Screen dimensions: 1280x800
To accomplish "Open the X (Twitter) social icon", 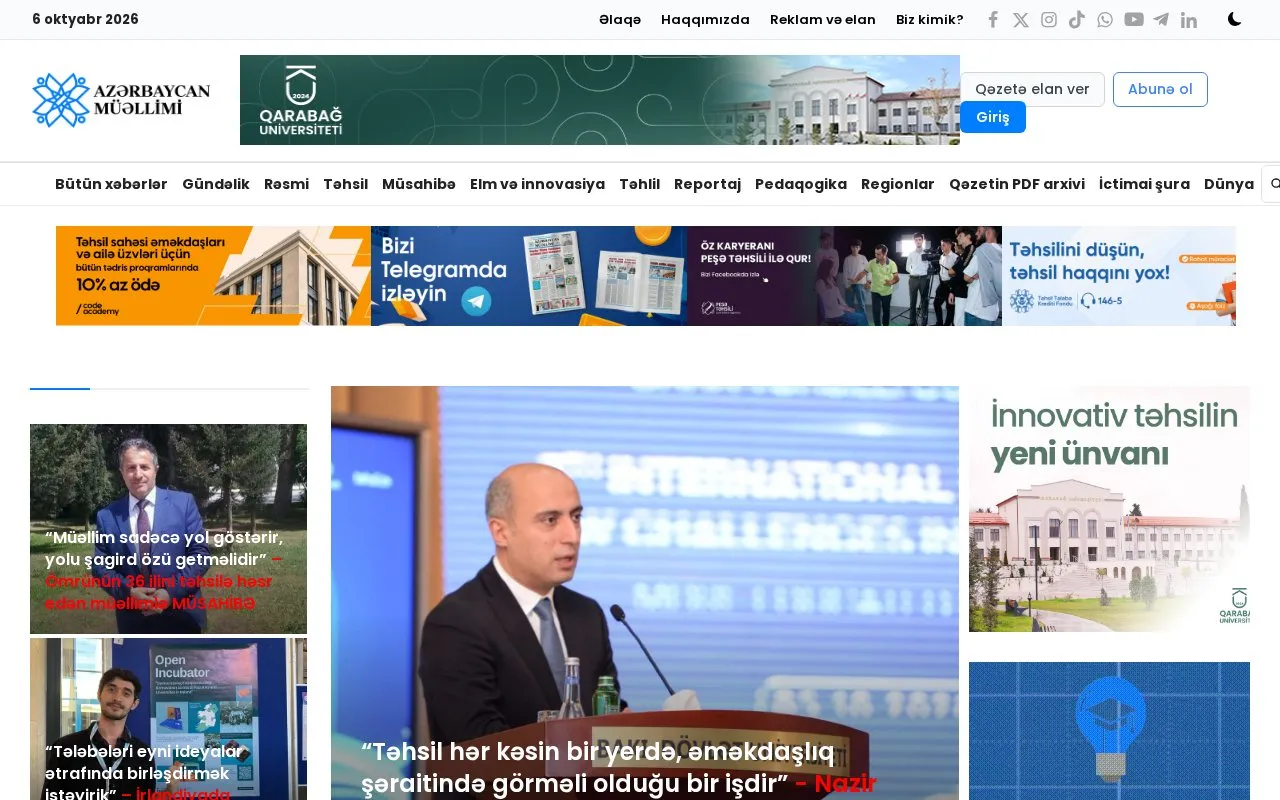I will tap(1021, 20).
